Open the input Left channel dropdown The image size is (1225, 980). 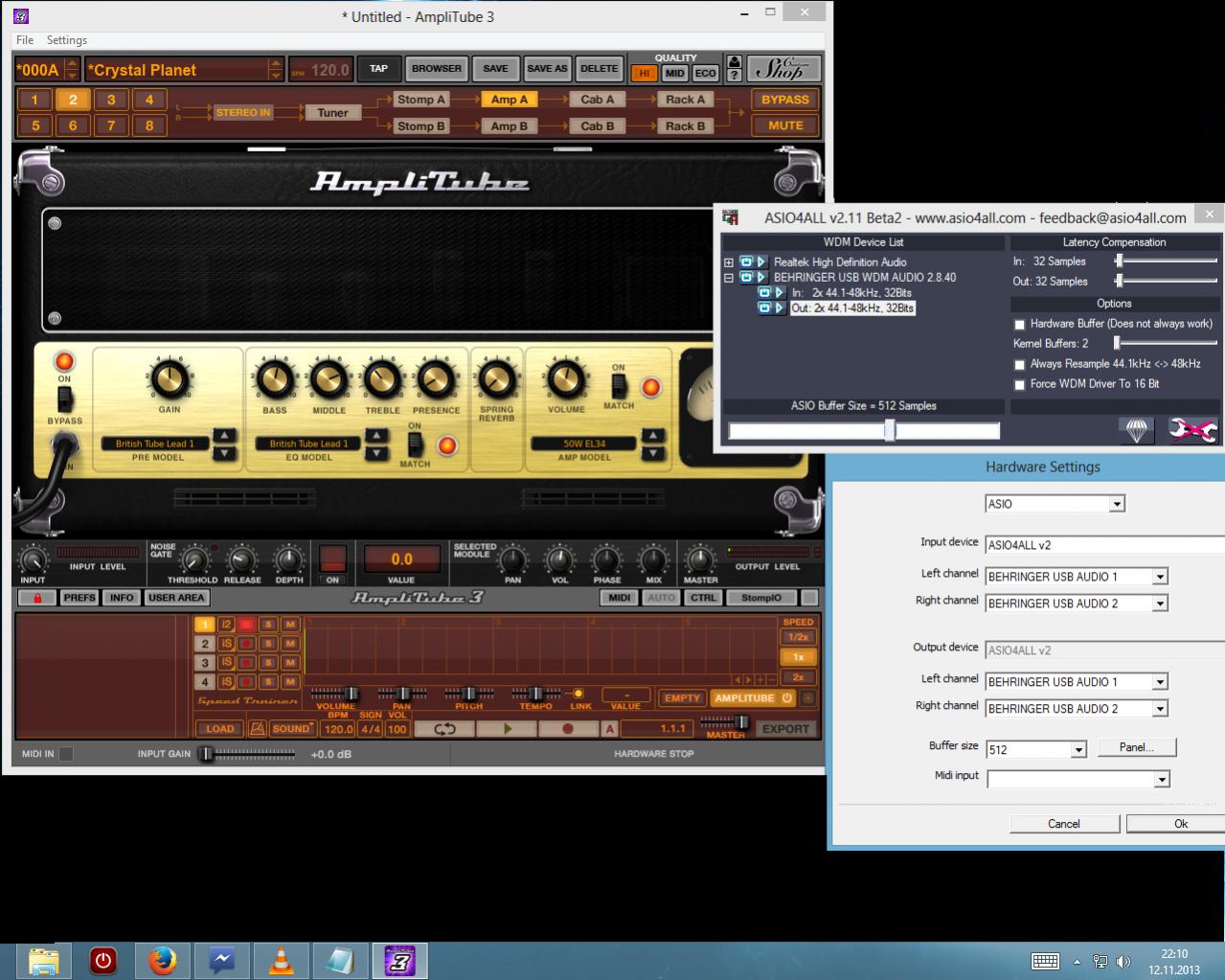tap(1160, 577)
